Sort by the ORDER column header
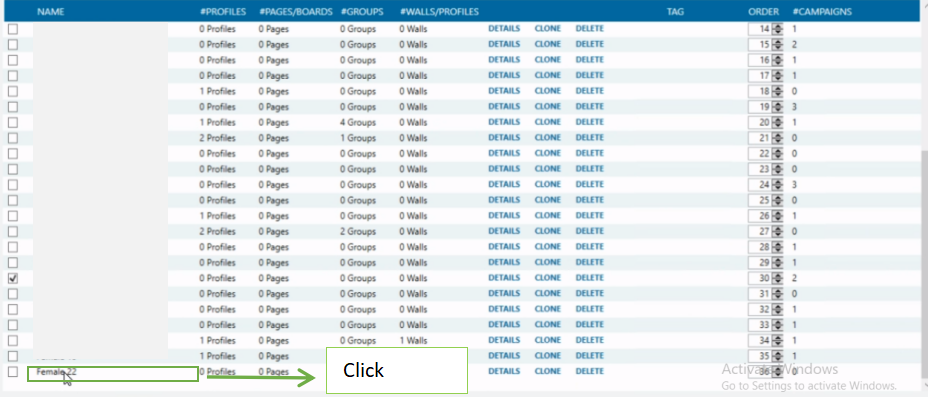The image size is (929, 398). 764,12
